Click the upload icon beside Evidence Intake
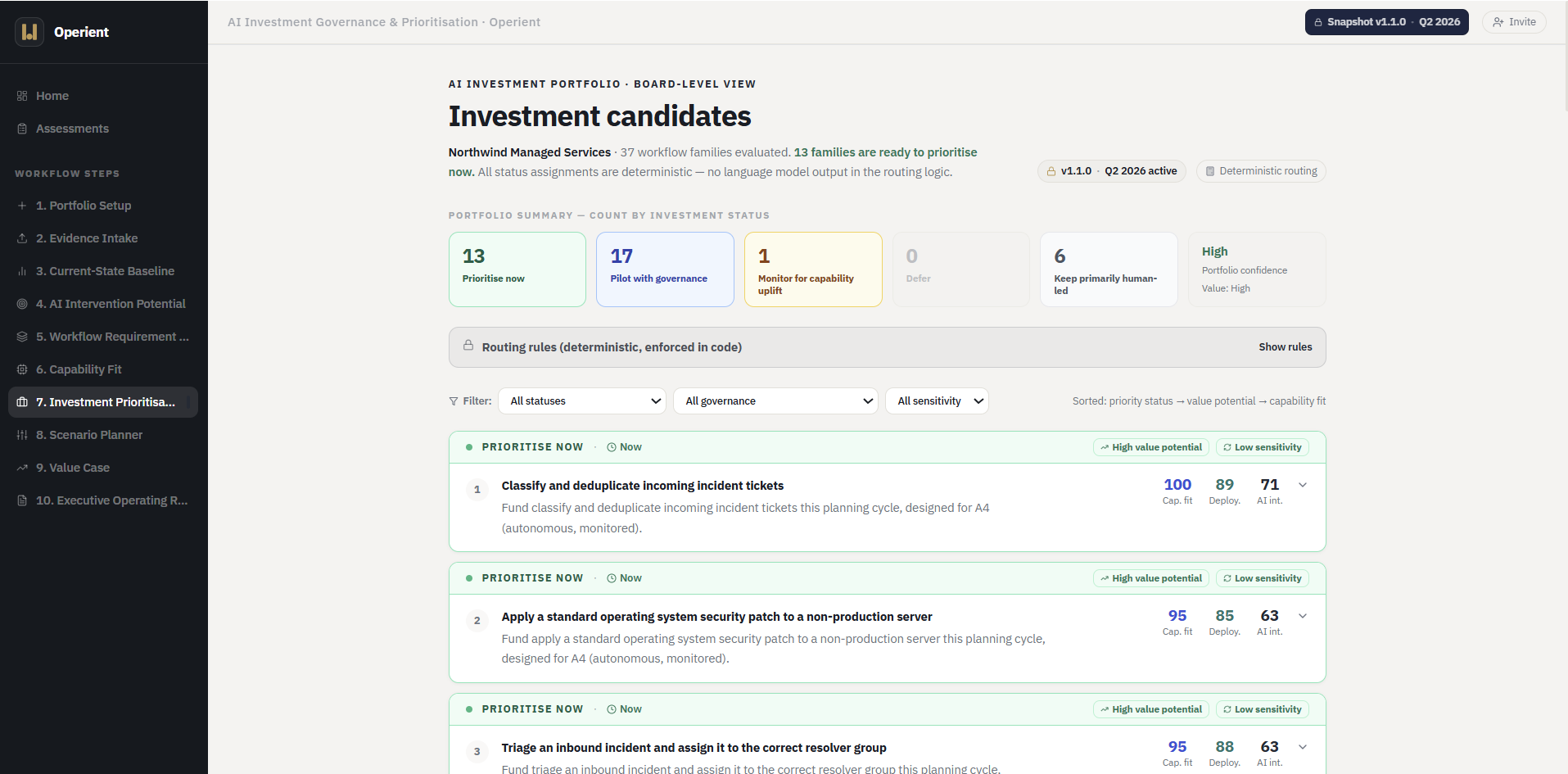The width and height of the screenshot is (1568, 774). [x=22, y=238]
